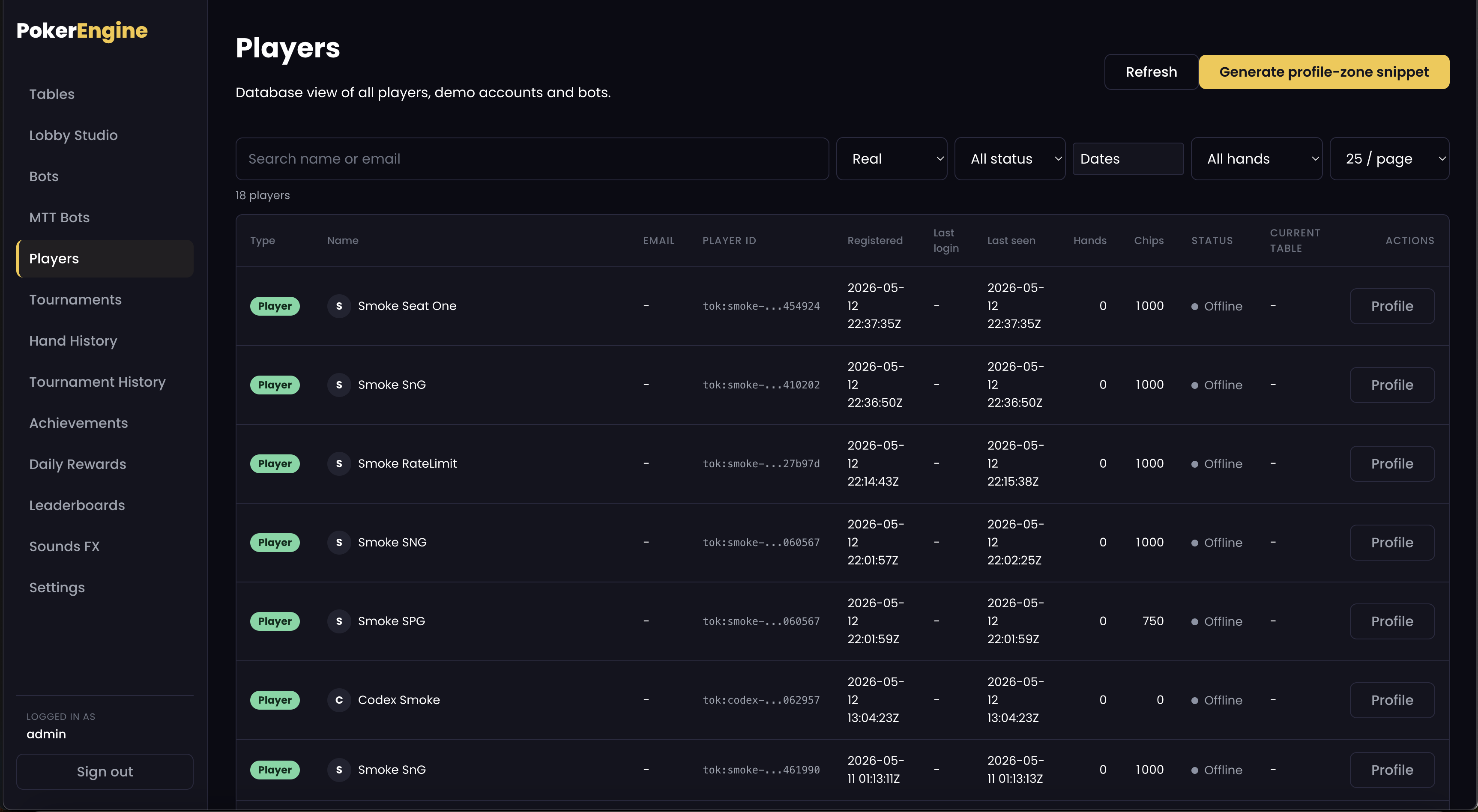Viewport: 1478px width, 812px height.
Task: Select Players in the sidebar
Action: 105,259
